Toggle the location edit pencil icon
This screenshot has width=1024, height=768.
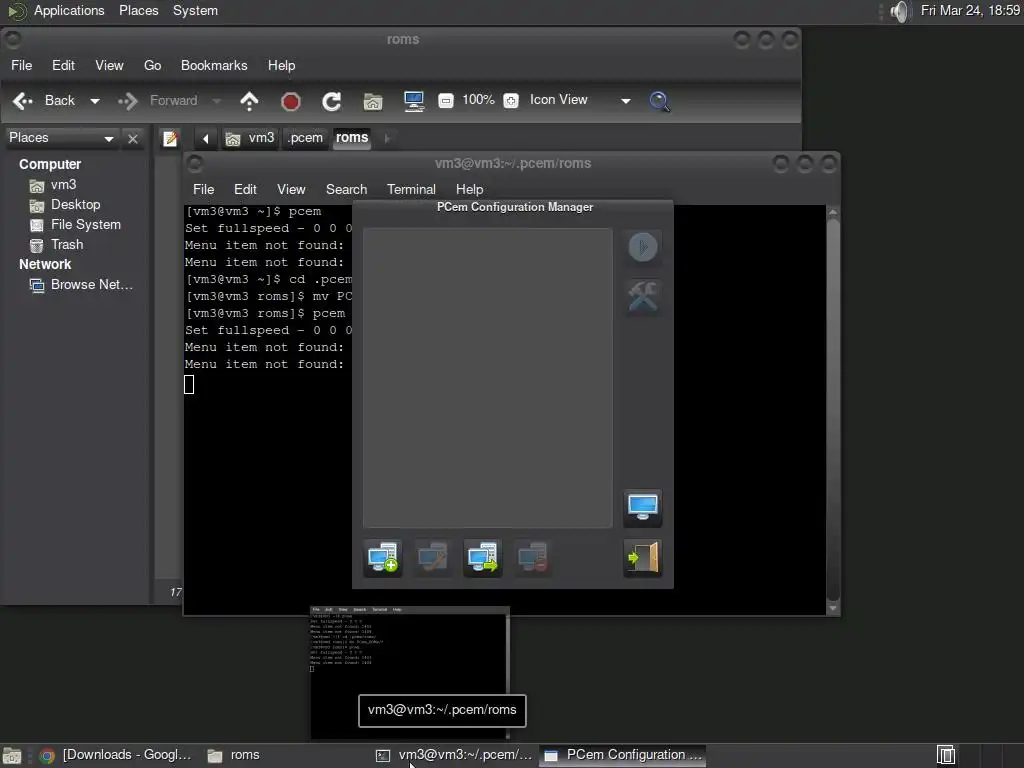(170, 138)
